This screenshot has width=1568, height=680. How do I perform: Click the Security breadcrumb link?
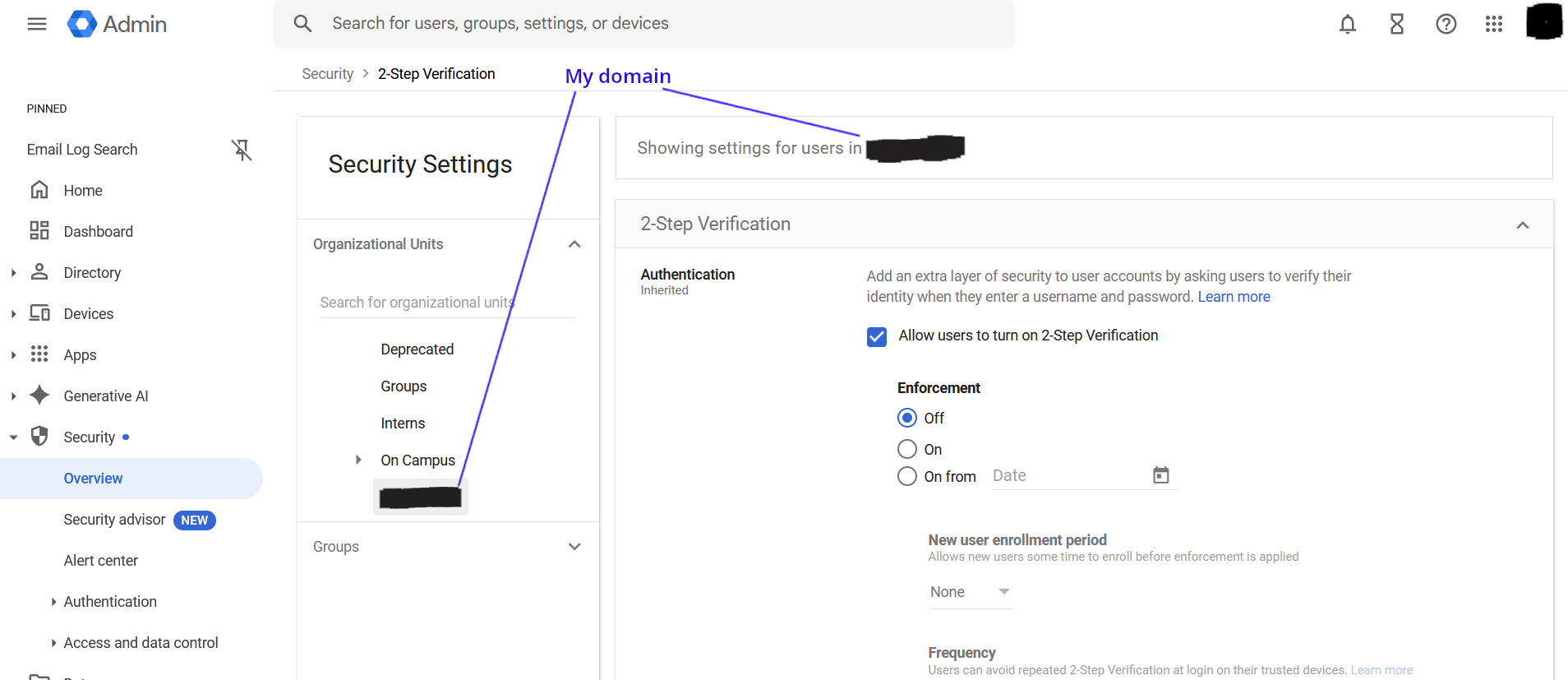pos(327,74)
